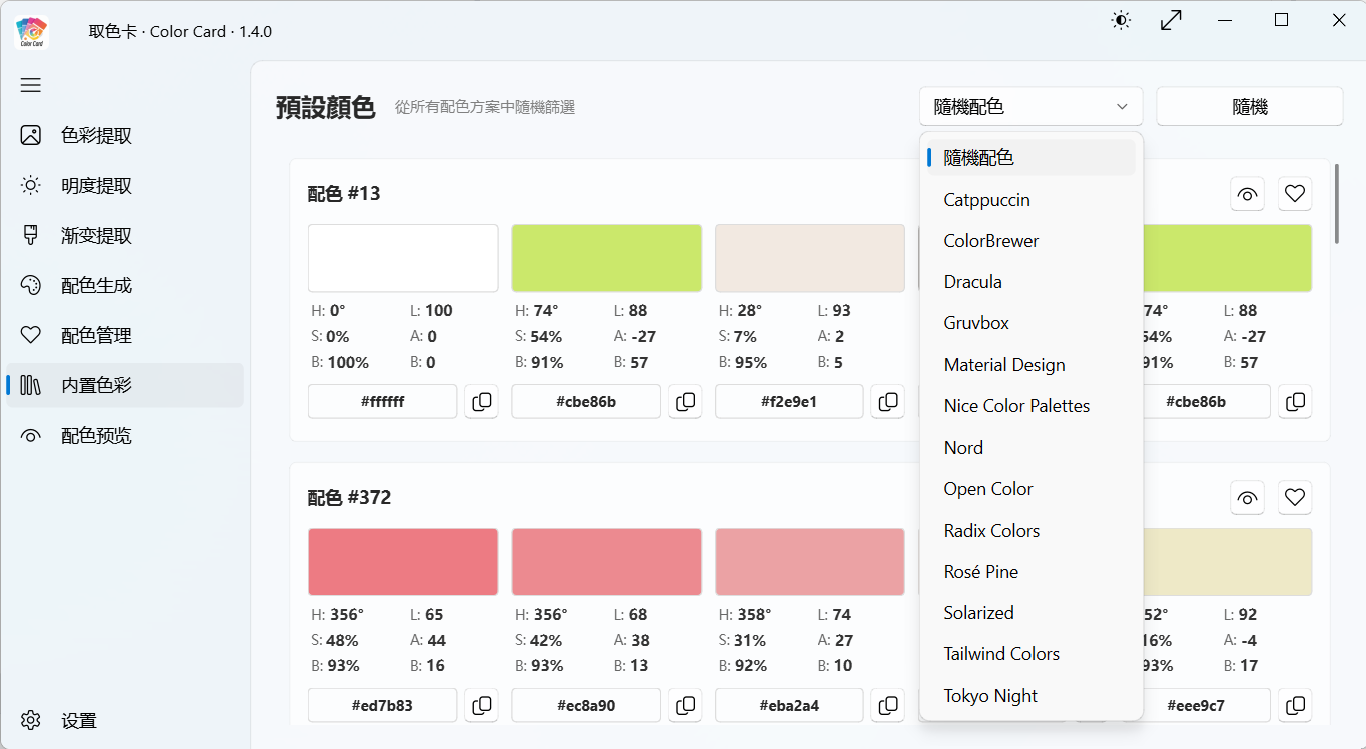The width and height of the screenshot is (1366, 749).
Task: Open 设置 settings at bottom of sidebar
Action: [x=78, y=720]
